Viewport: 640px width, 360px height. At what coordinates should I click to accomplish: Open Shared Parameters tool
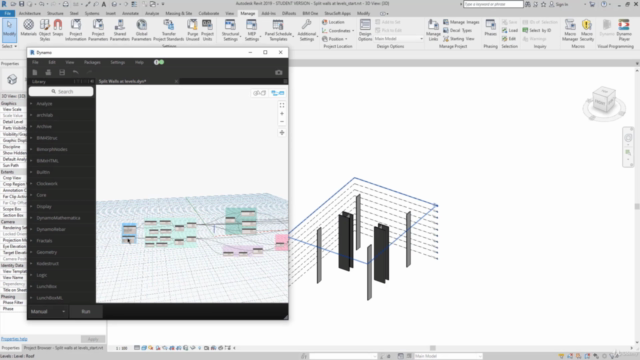click(x=120, y=30)
